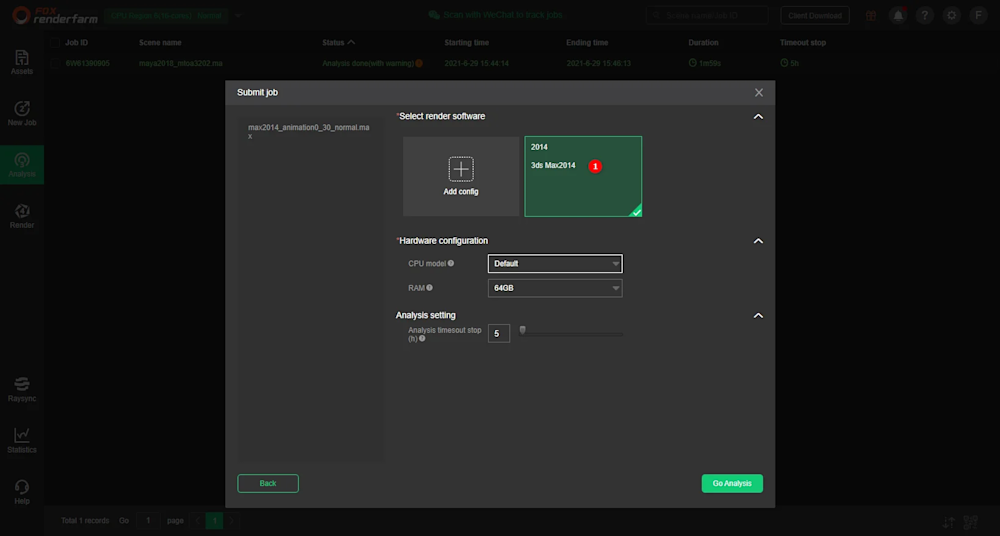Click the question mark help icon
The image size is (1000, 536).
coord(925,15)
